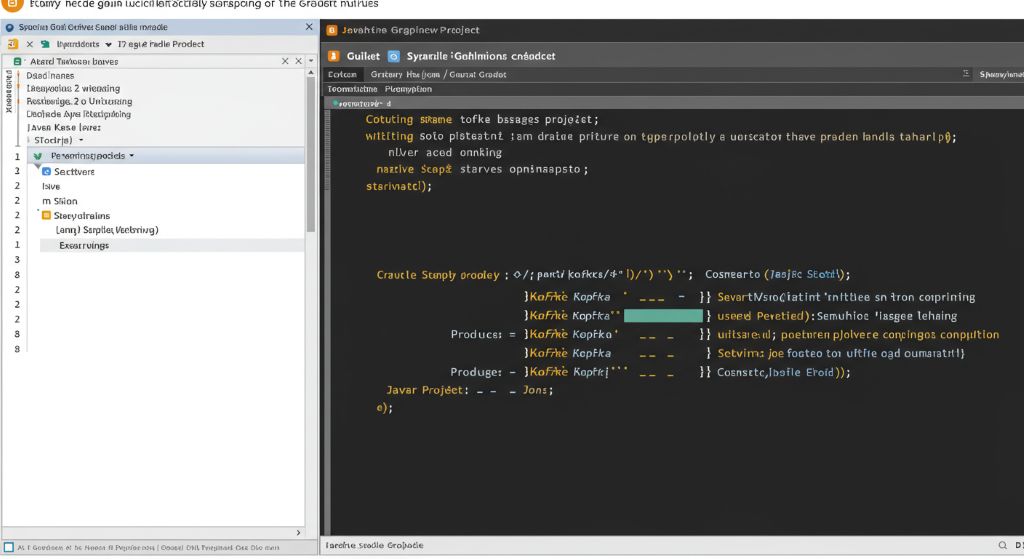The width and height of the screenshot is (1024, 559).
Task: Click the second X in the 'Atard Tenoser boves' row
Action: coord(298,61)
